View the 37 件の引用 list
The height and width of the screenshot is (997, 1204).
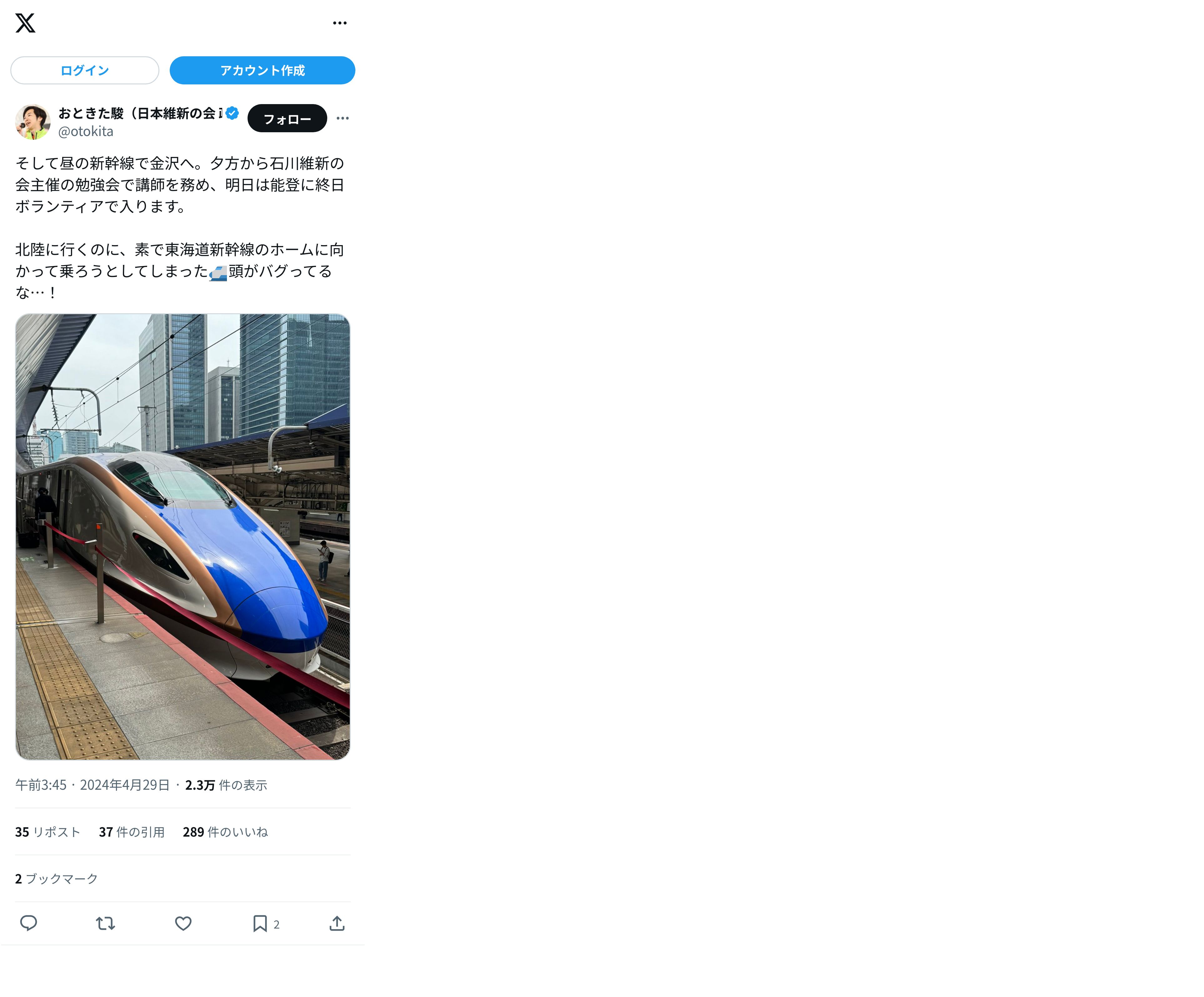pos(132,832)
